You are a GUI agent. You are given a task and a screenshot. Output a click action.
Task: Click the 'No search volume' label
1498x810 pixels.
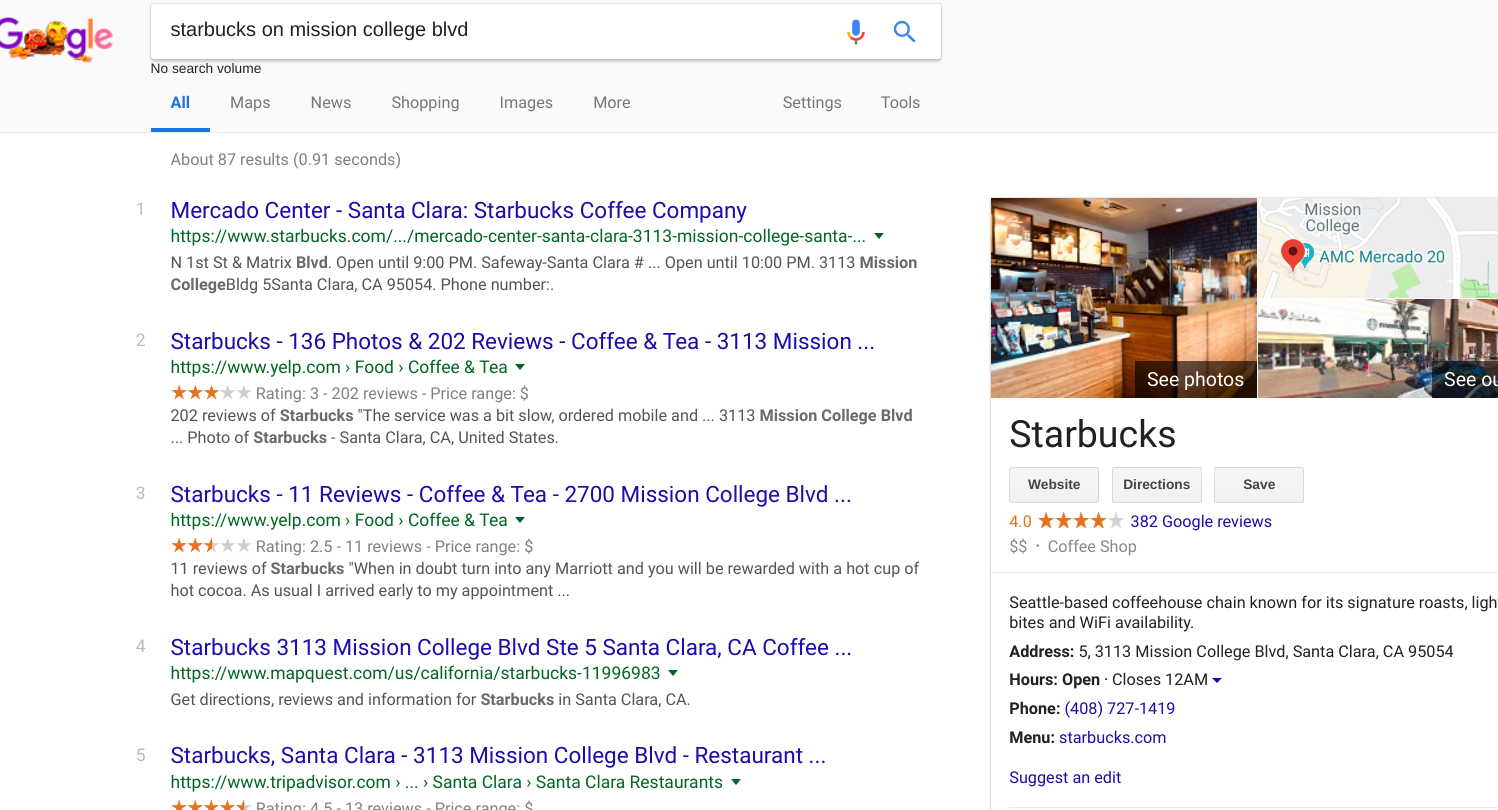(206, 69)
